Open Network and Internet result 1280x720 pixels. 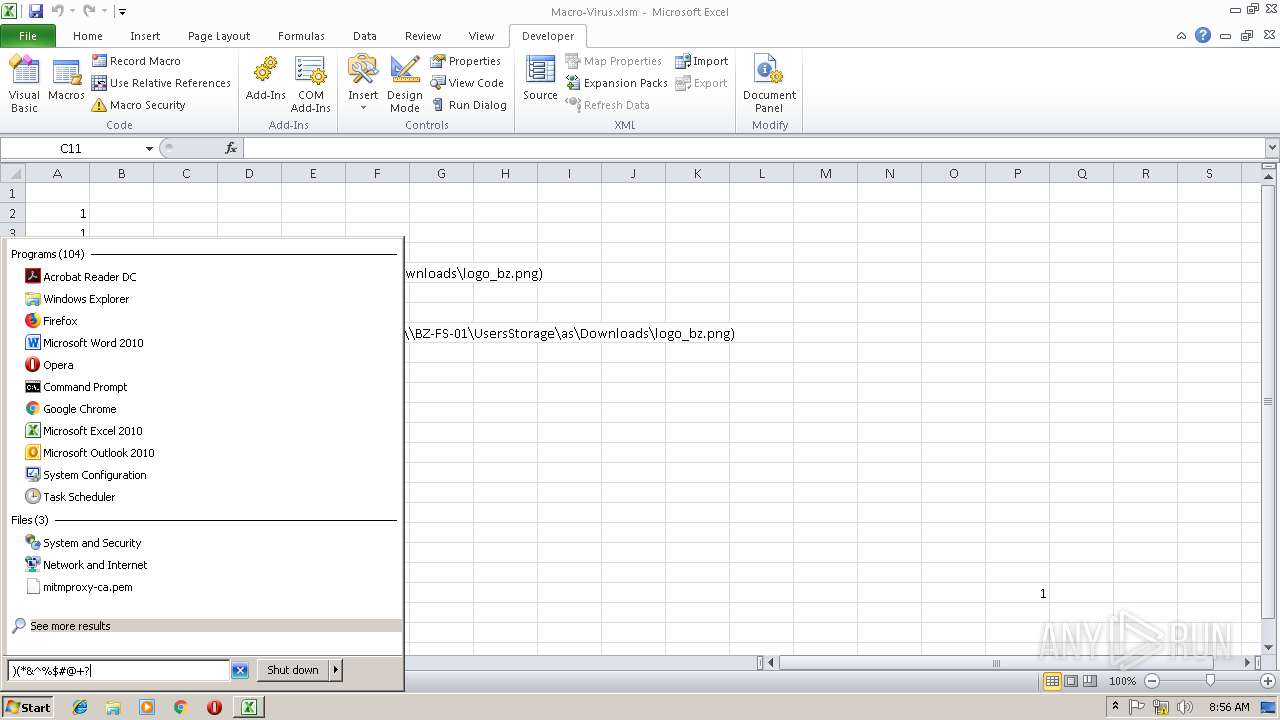point(87,565)
